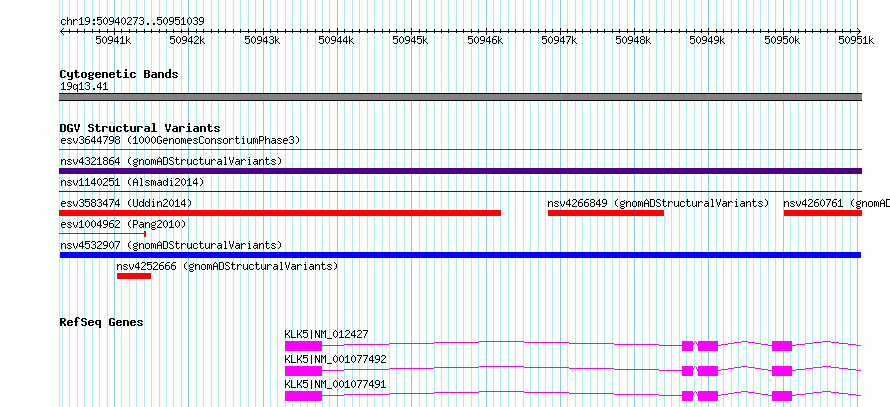Click the 50944k ruler tick label
890x407 pixels.
(x=337, y=40)
